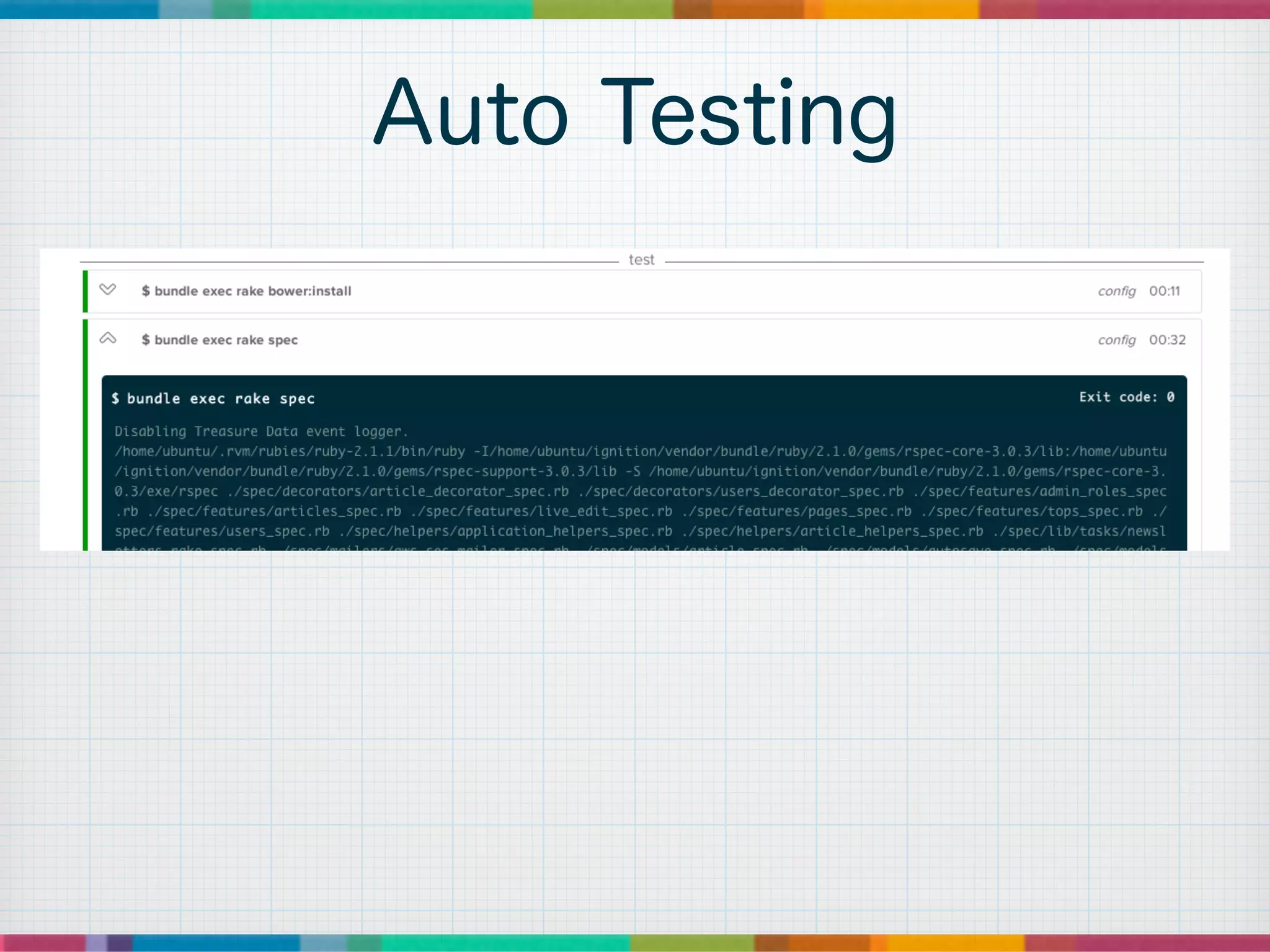The height and width of the screenshot is (952, 1270).
Task: Click the output line starting 'spec/features/users_spec.rb'
Action: [641, 531]
